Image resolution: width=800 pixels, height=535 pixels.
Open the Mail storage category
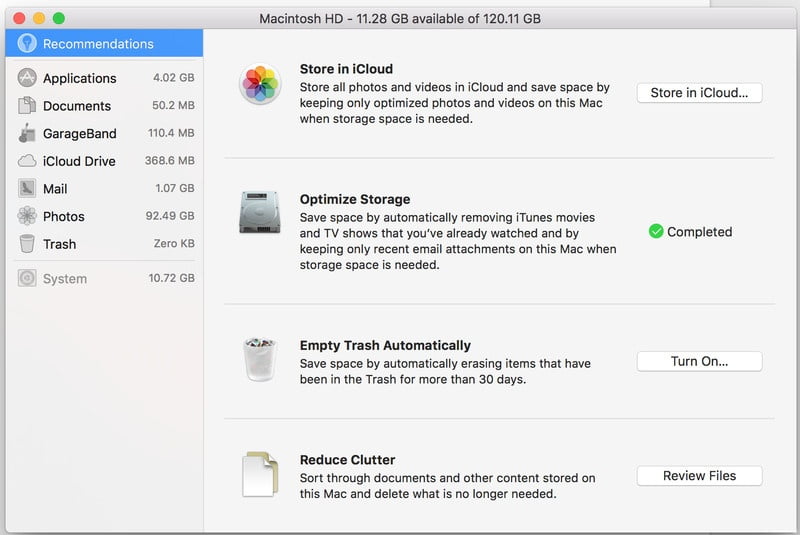pyautogui.click(x=104, y=189)
